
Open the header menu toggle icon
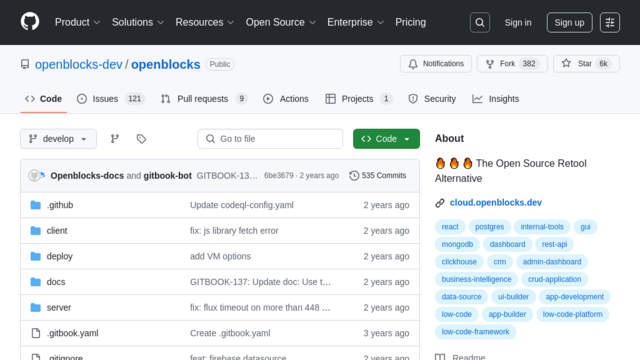(610, 22)
